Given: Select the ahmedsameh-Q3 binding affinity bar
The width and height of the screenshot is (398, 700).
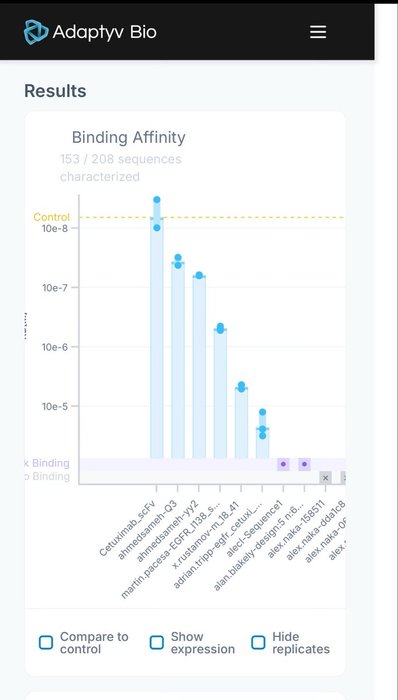Looking at the screenshot, I should click(178, 360).
